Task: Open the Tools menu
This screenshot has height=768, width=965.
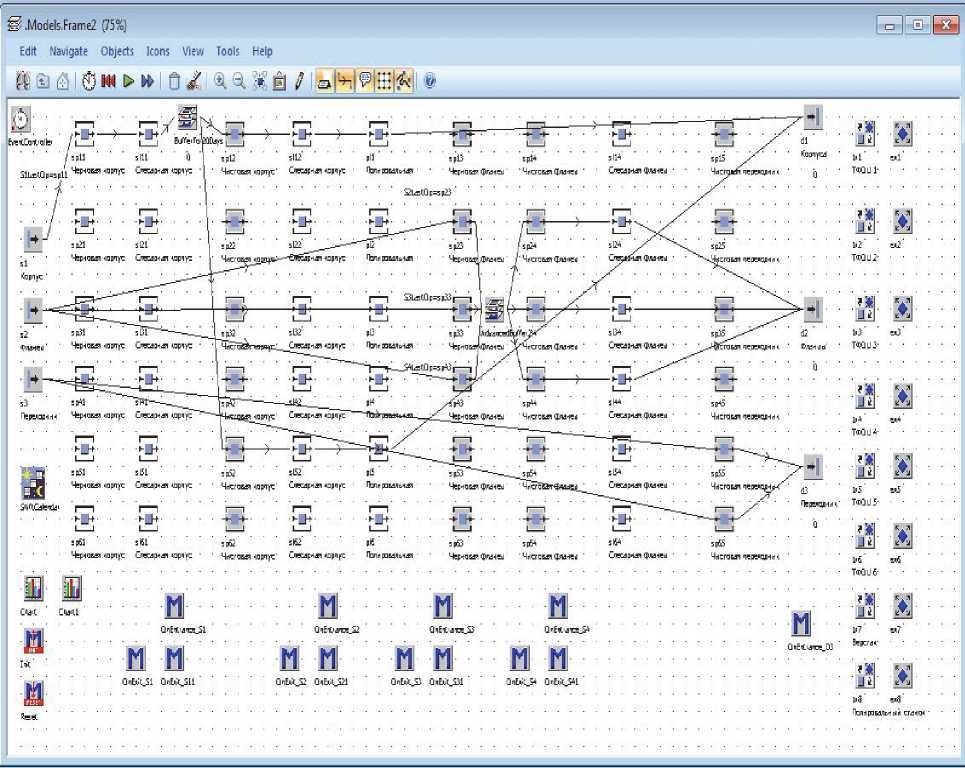Action: (228, 51)
